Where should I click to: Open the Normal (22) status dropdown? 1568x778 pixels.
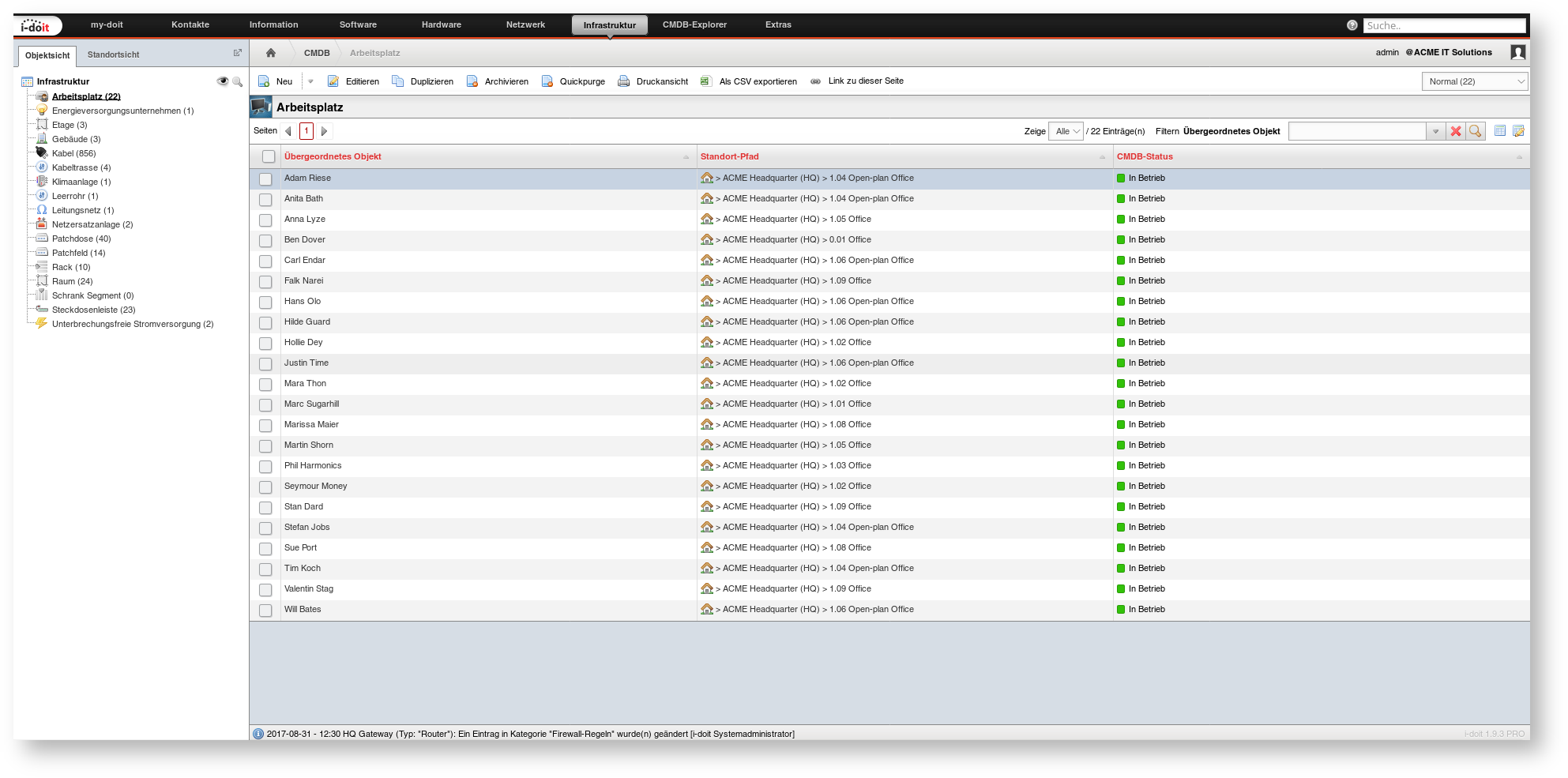[1474, 81]
